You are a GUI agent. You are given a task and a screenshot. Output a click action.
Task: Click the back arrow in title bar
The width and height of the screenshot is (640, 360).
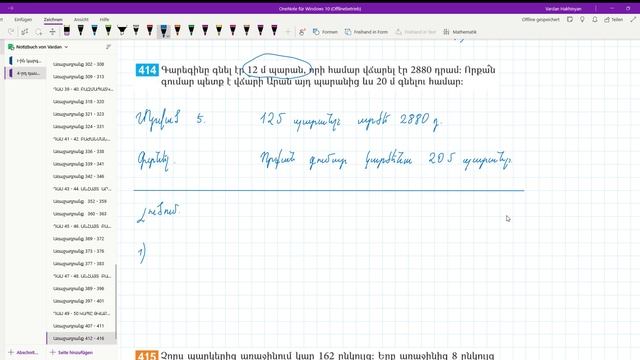coord(11,8)
